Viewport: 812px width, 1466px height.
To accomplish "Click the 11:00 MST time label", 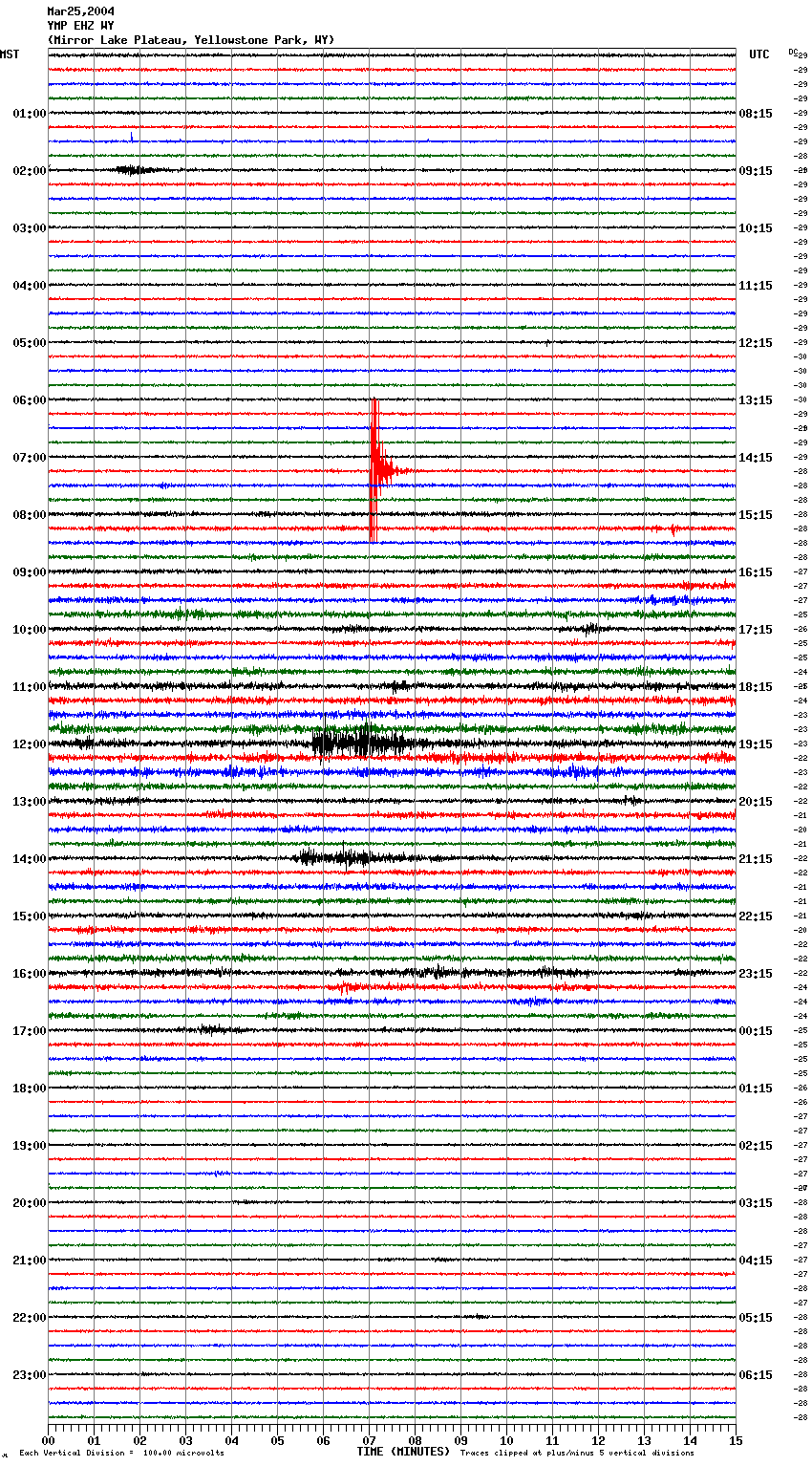I will click(x=30, y=687).
